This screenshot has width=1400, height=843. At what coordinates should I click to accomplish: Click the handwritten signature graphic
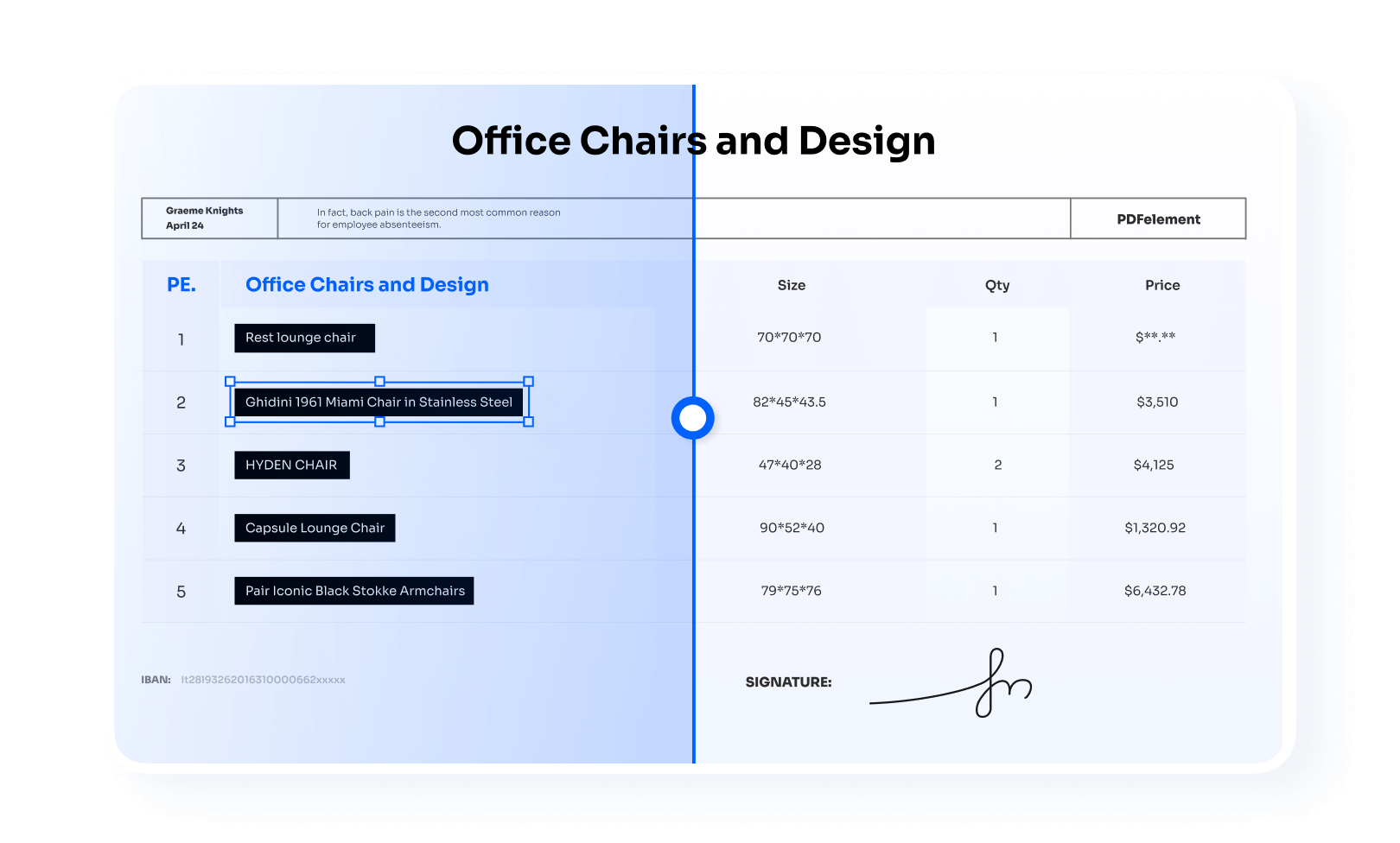[x=951, y=683]
